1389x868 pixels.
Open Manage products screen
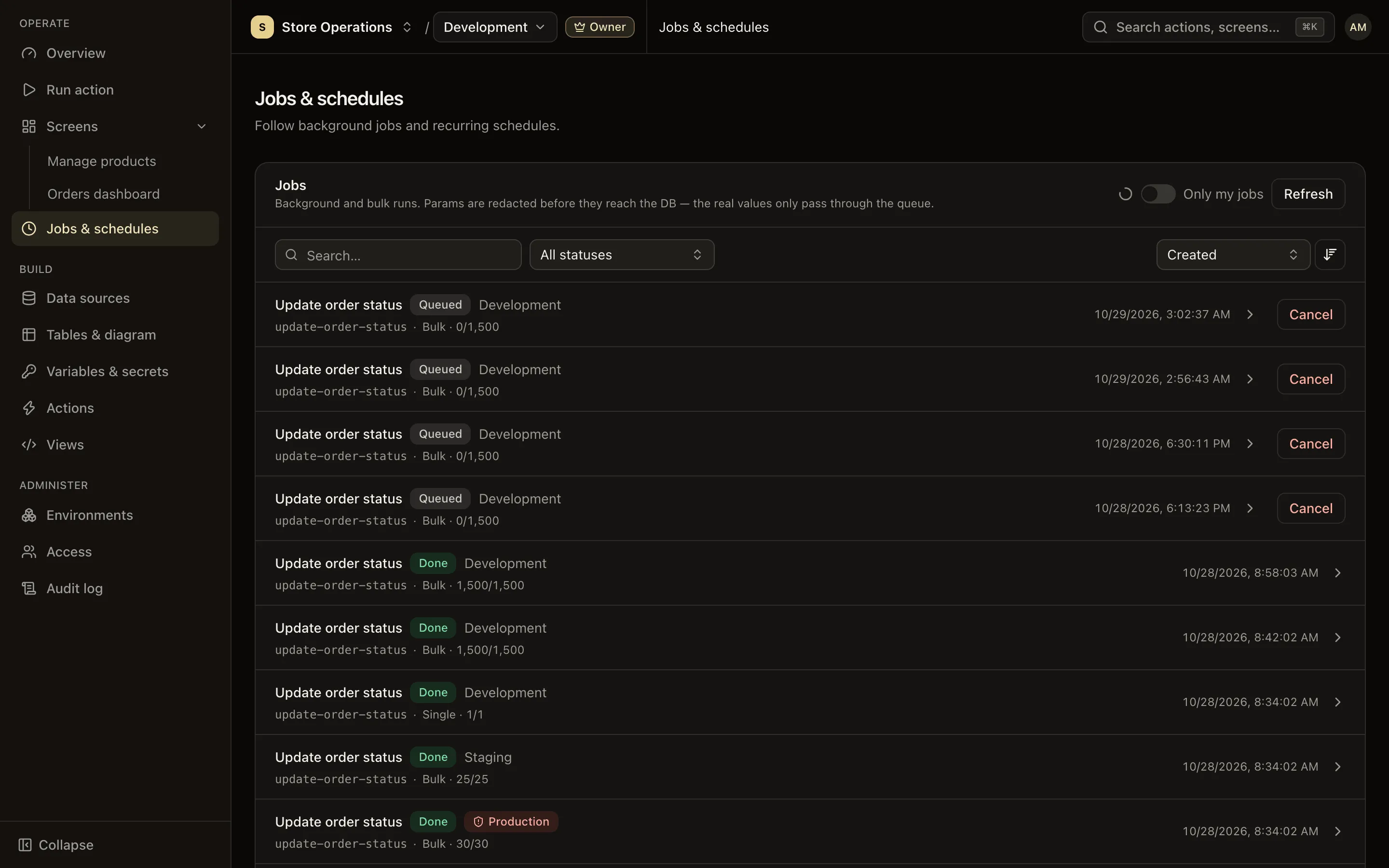[102, 162]
